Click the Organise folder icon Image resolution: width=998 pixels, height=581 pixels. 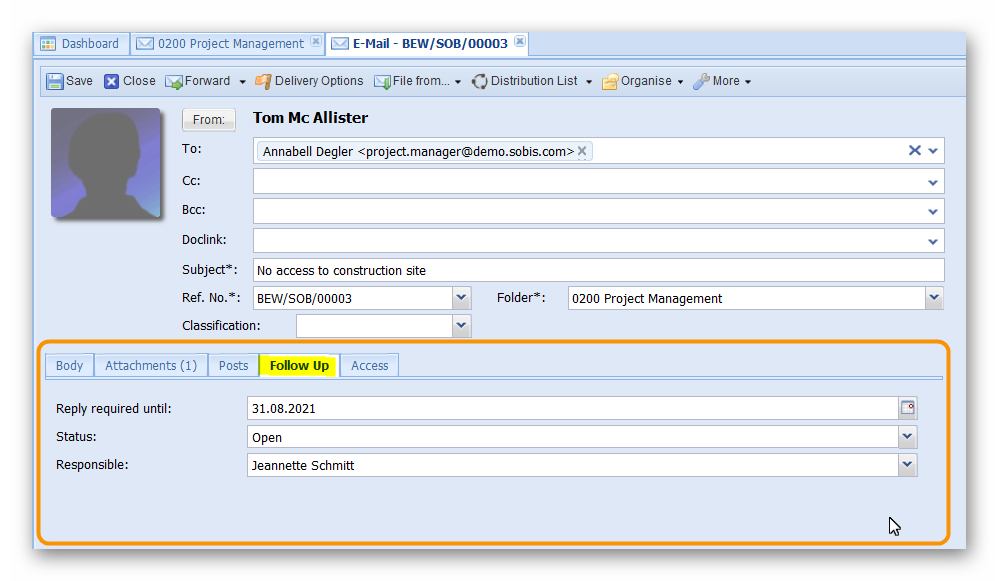(610, 81)
